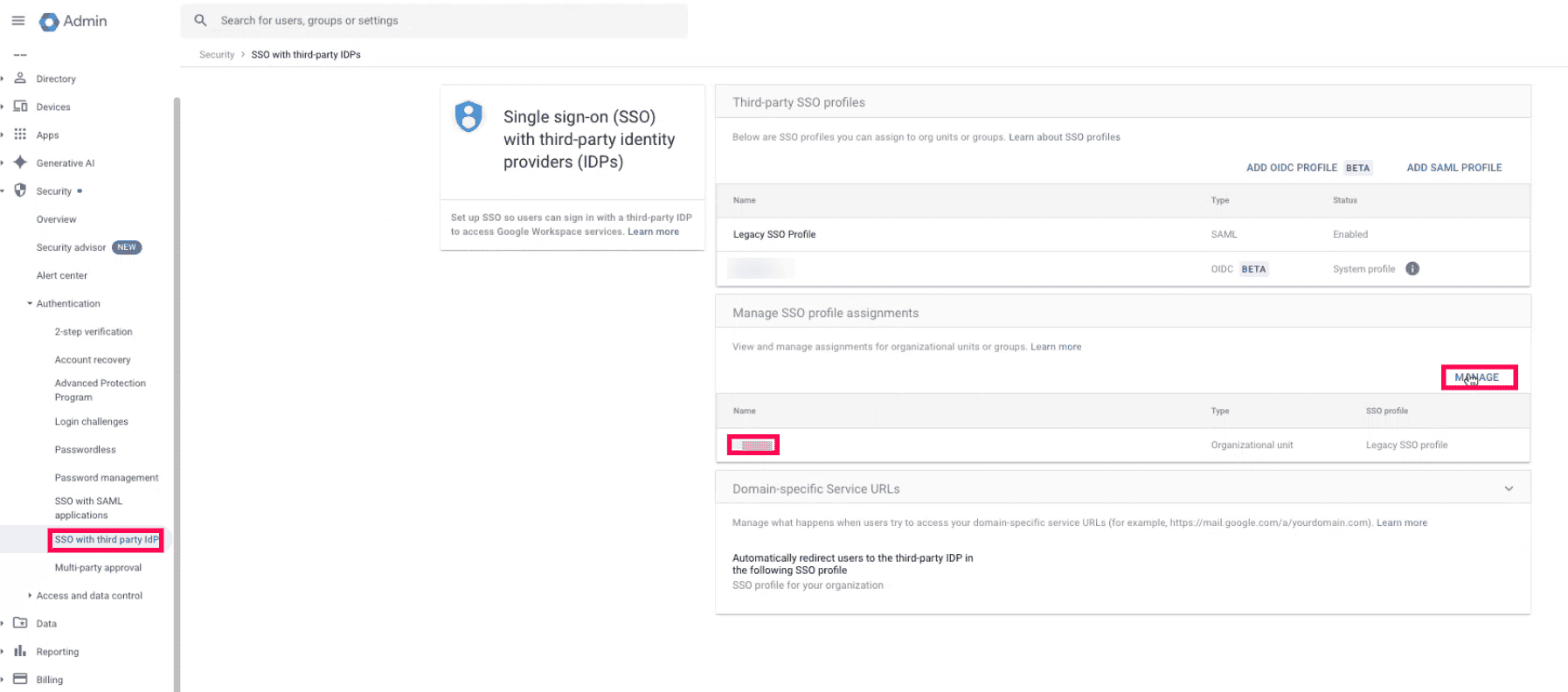Click the Security shield icon

[x=20, y=190]
